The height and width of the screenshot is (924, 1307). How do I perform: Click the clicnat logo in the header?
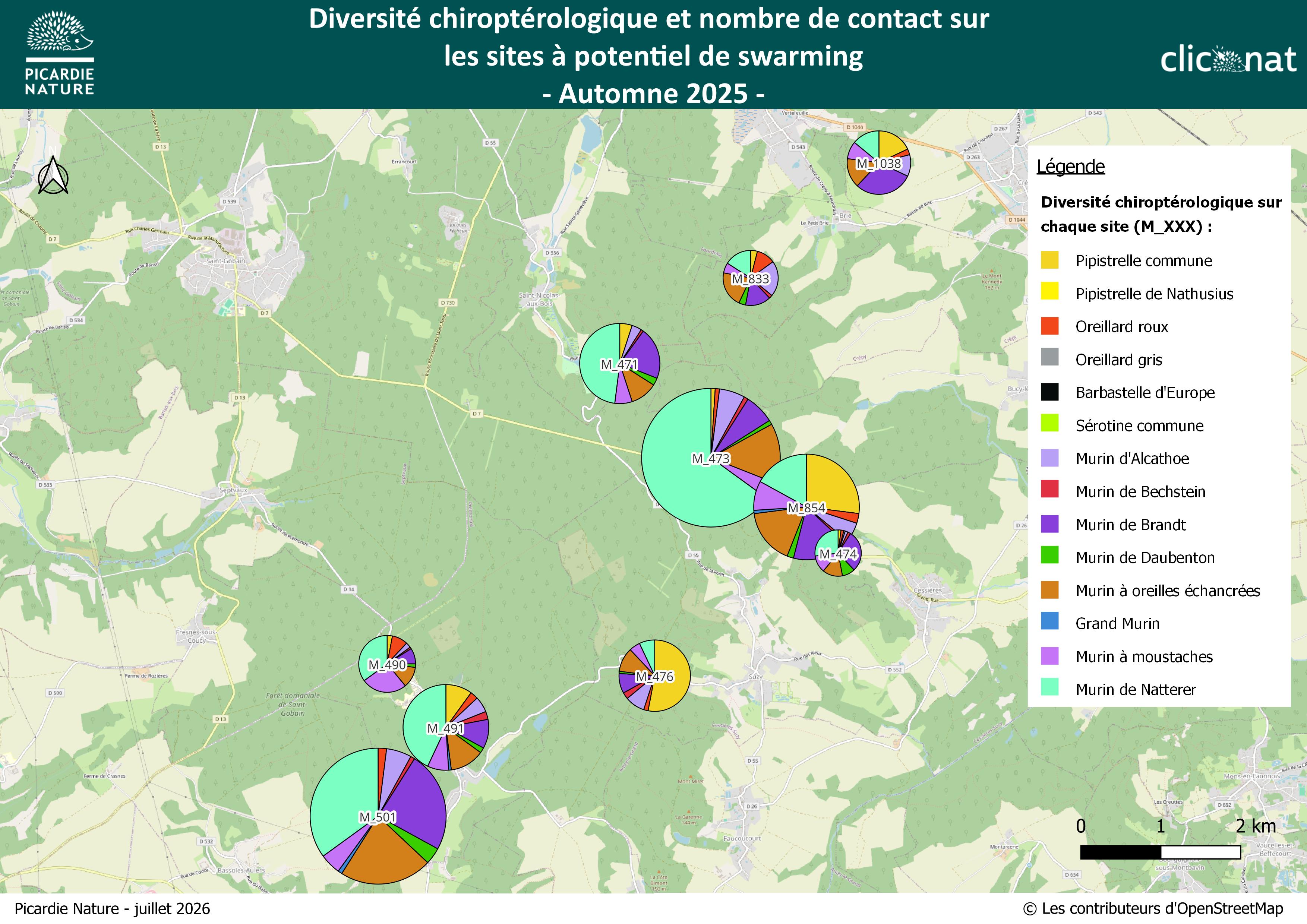click(1228, 60)
